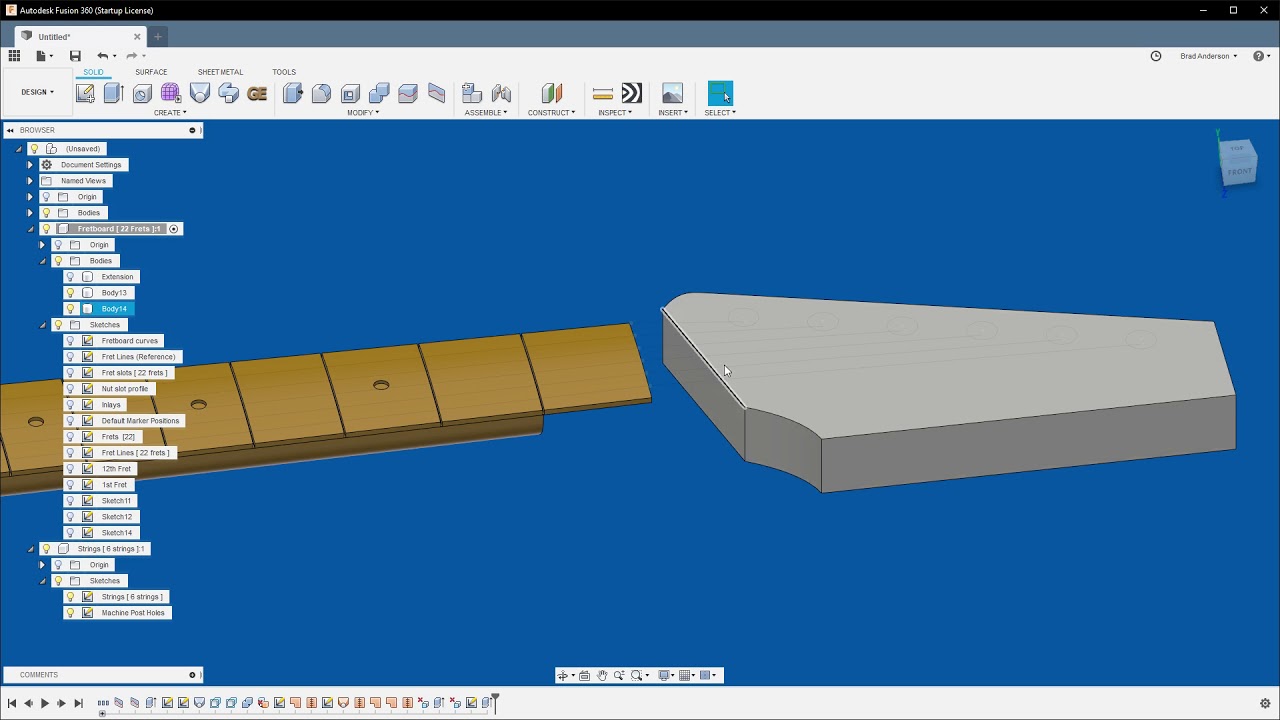1280x720 pixels.
Task: Select the Shell tool icon
Action: tap(350, 93)
